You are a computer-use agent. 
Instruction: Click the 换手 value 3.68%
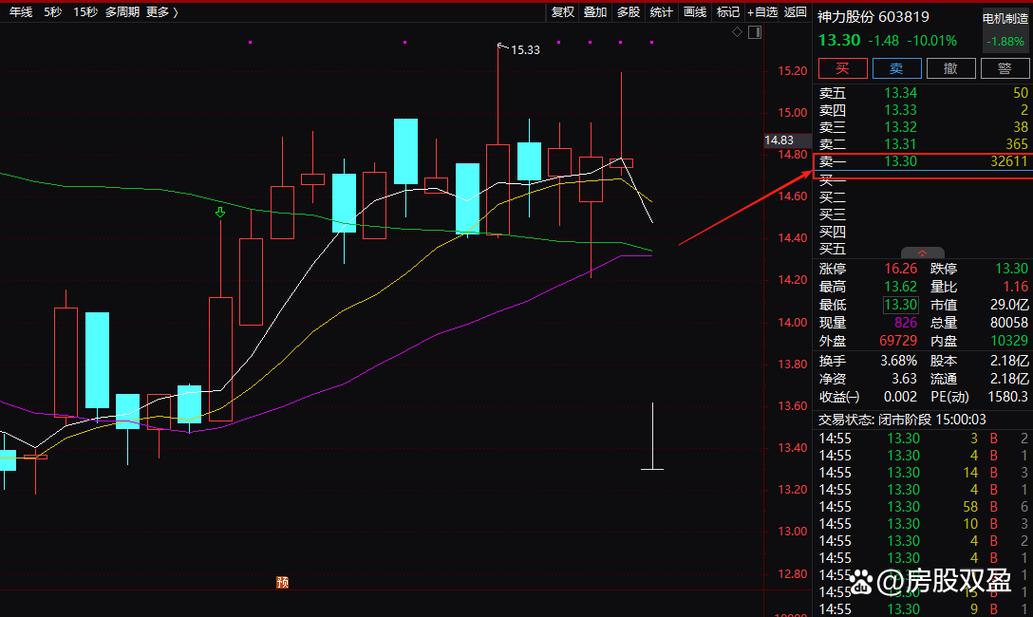[x=899, y=361]
